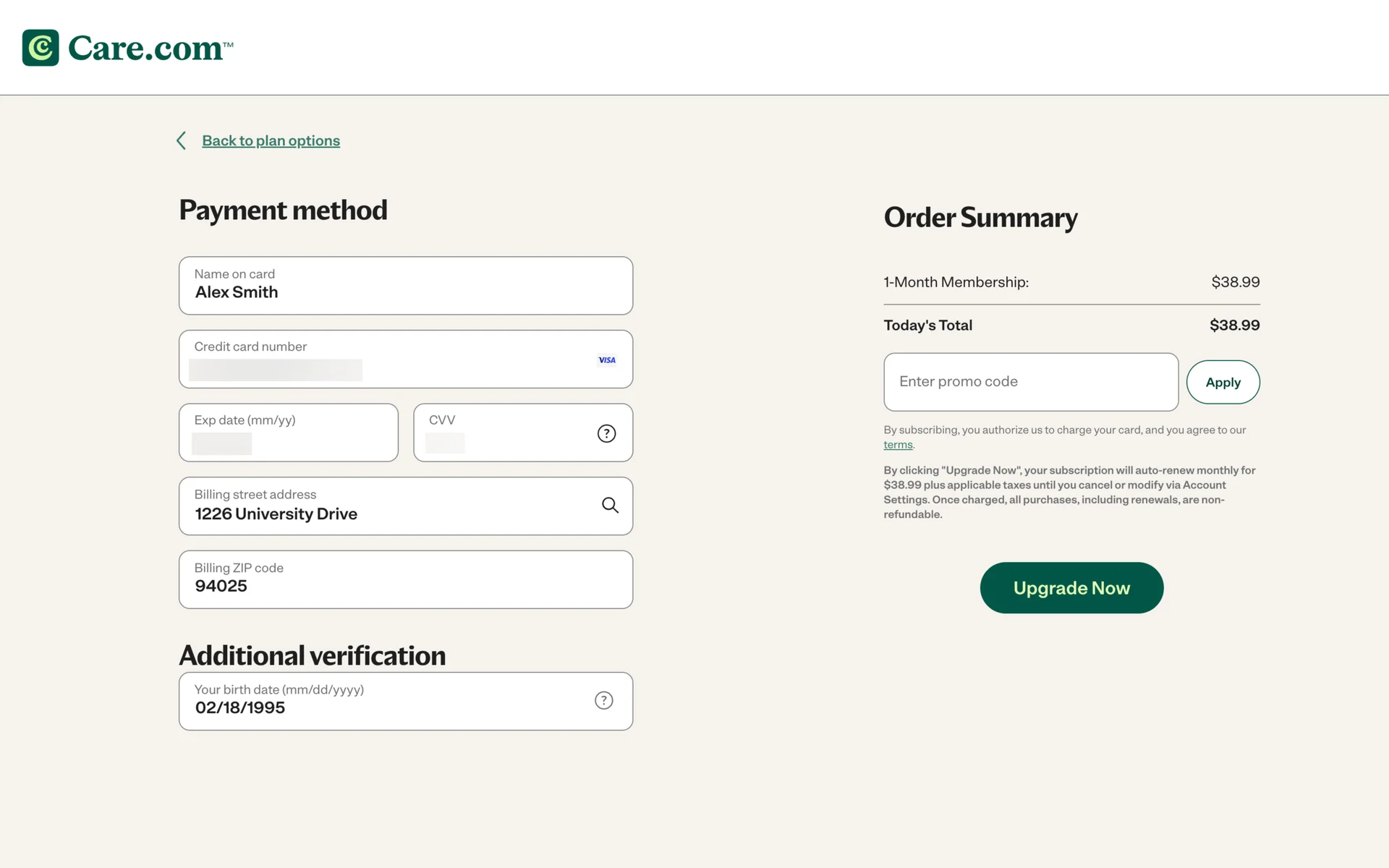Click the back chevron arrow icon
1389x868 pixels.
pyautogui.click(x=182, y=140)
